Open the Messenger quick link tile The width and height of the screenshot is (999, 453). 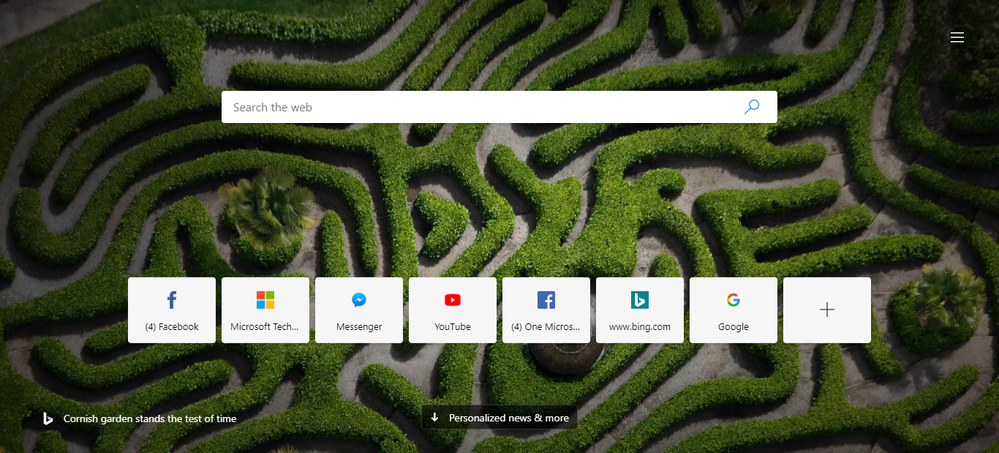(x=359, y=310)
